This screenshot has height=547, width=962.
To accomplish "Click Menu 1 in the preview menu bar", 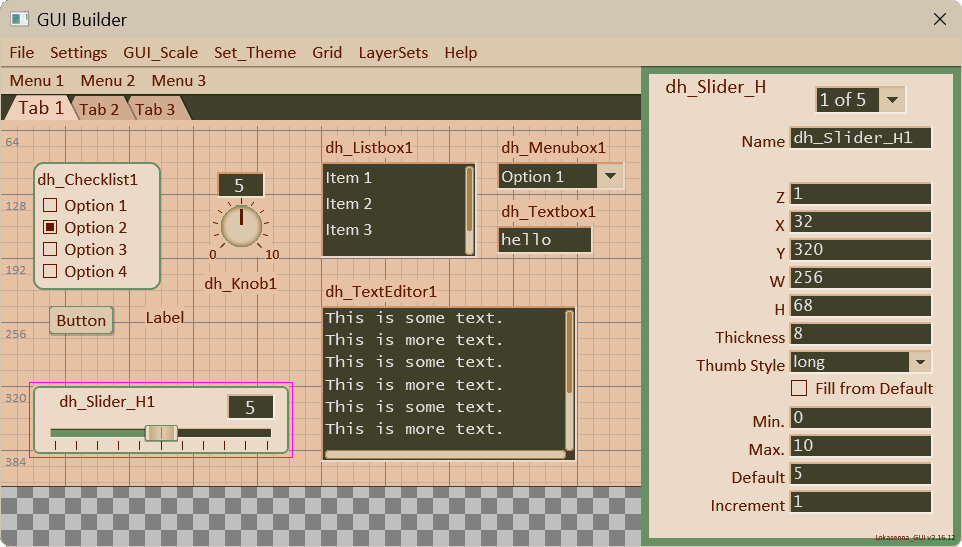I will (37, 81).
